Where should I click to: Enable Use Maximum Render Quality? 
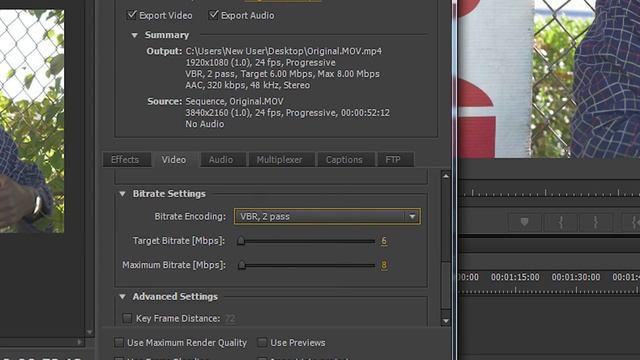(119, 342)
